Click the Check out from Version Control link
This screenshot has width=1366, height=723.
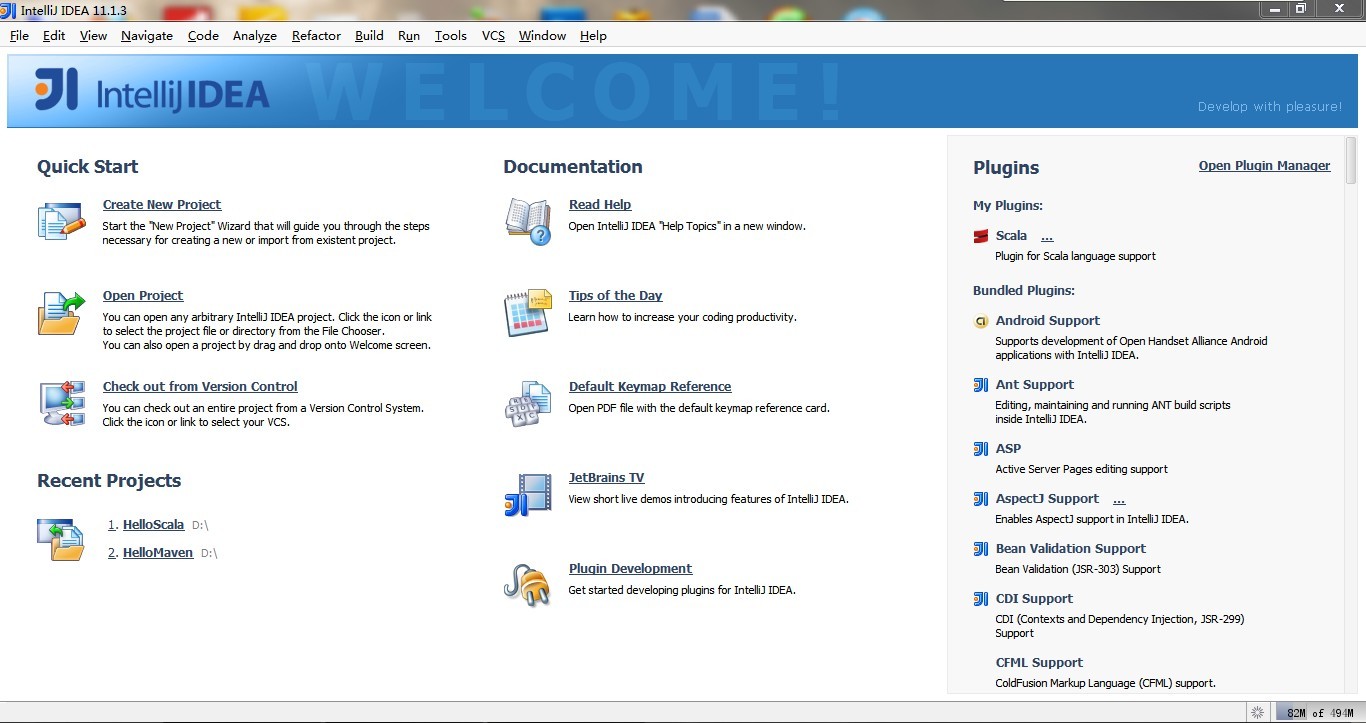(x=200, y=387)
